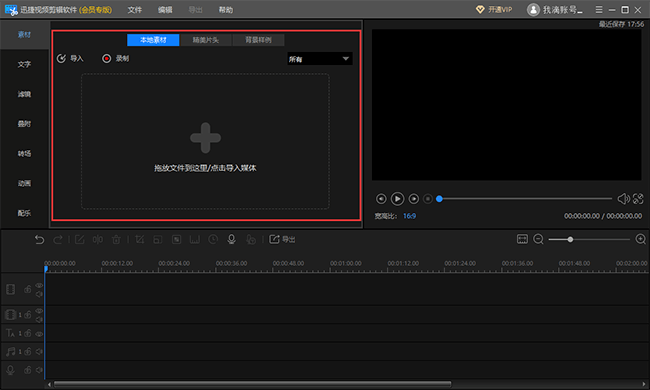Mute the voiceover microphone track speaker
The height and width of the screenshot is (390, 650).
pyautogui.click(x=39, y=369)
